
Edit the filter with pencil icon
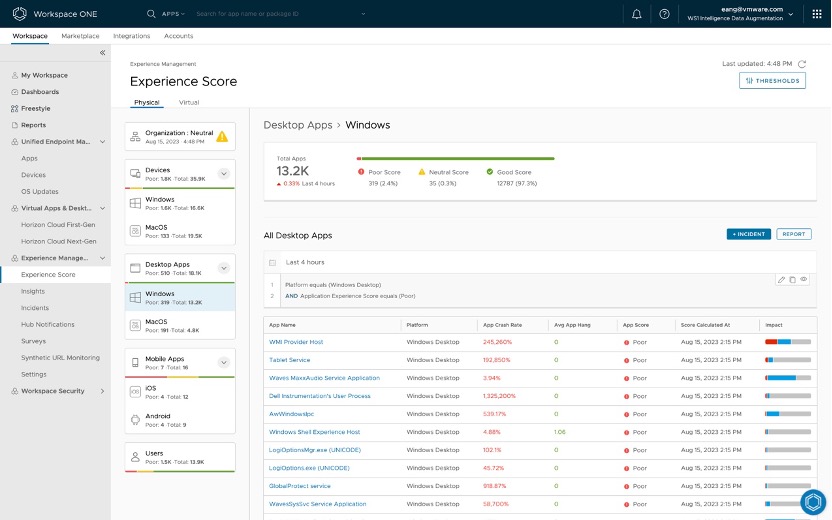pos(781,279)
